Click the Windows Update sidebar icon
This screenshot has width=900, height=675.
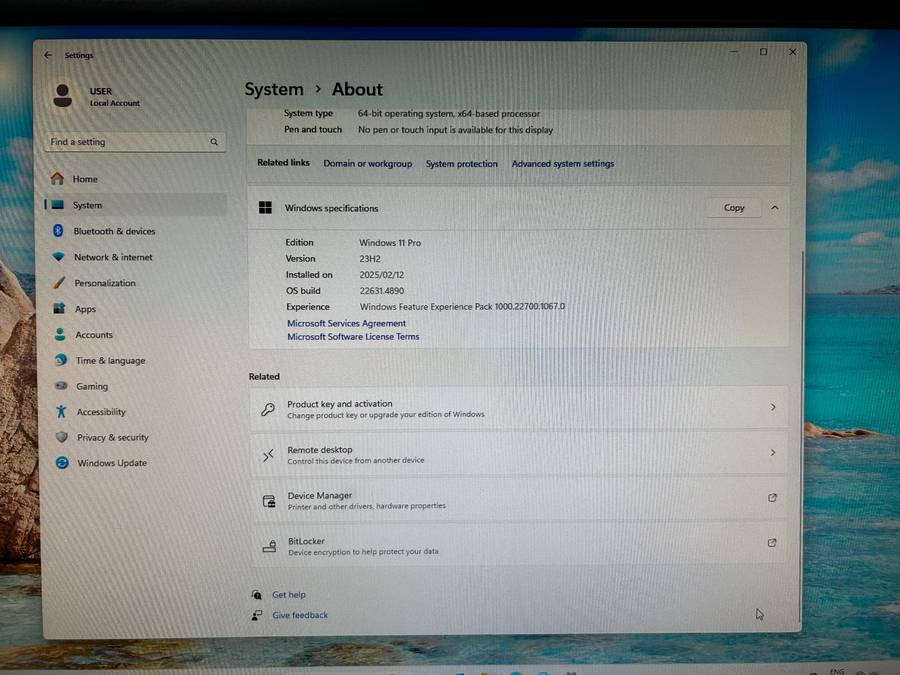[62, 463]
